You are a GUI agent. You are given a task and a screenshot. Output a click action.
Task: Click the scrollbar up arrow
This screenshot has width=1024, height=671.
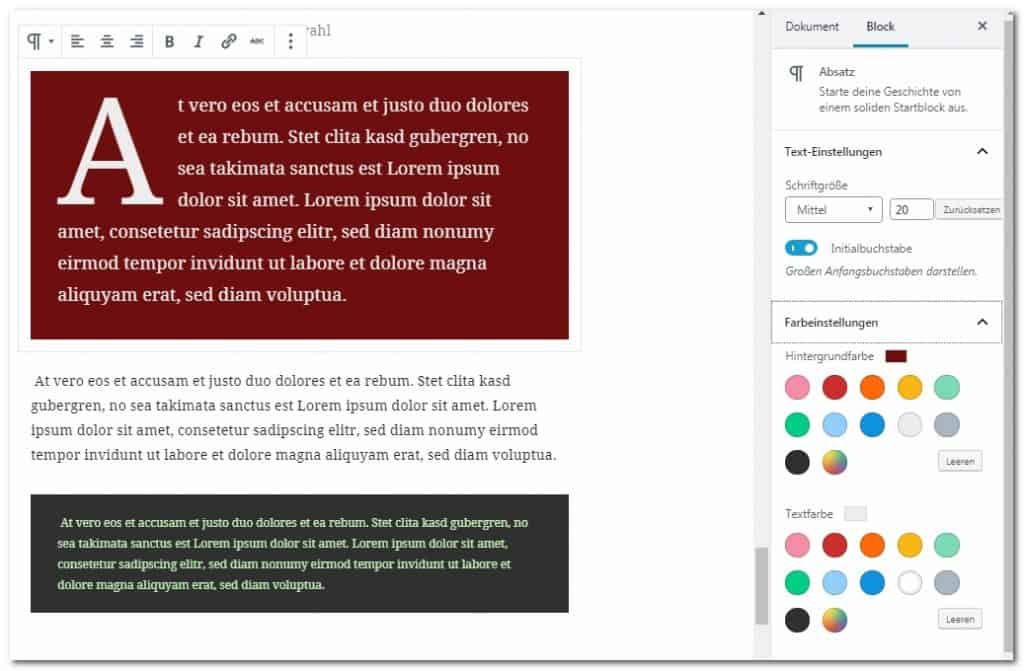[x=761, y=13]
